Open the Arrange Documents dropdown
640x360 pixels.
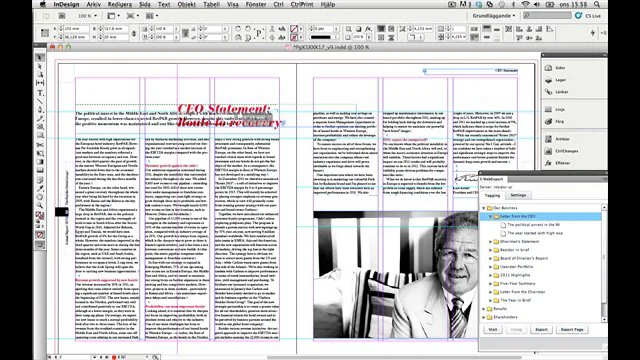click(x=151, y=16)
